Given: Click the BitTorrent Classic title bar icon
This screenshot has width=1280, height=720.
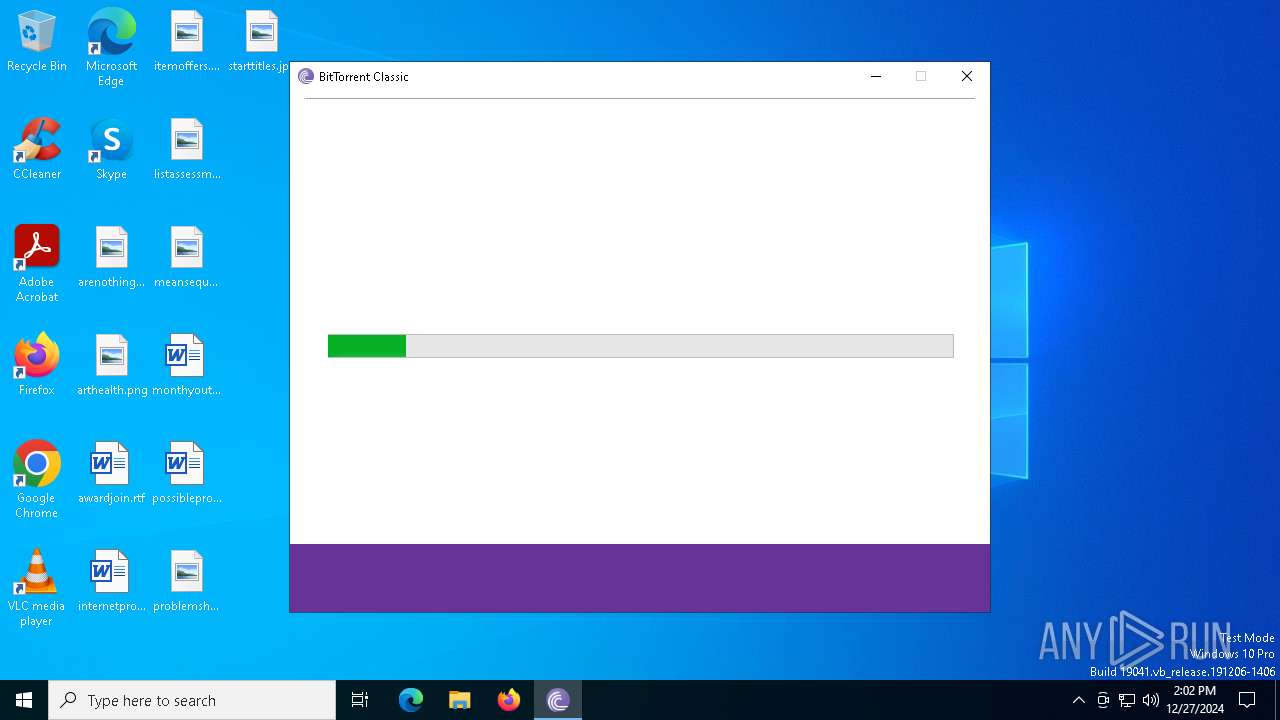Looking at the screenshot, I should pyautogui.click(x=306, y=76).
